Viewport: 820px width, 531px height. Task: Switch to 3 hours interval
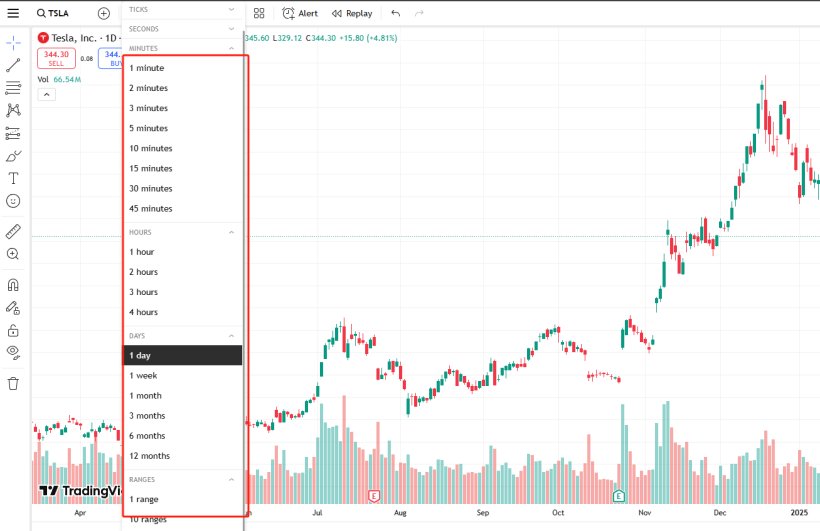(x=182, y=292)
